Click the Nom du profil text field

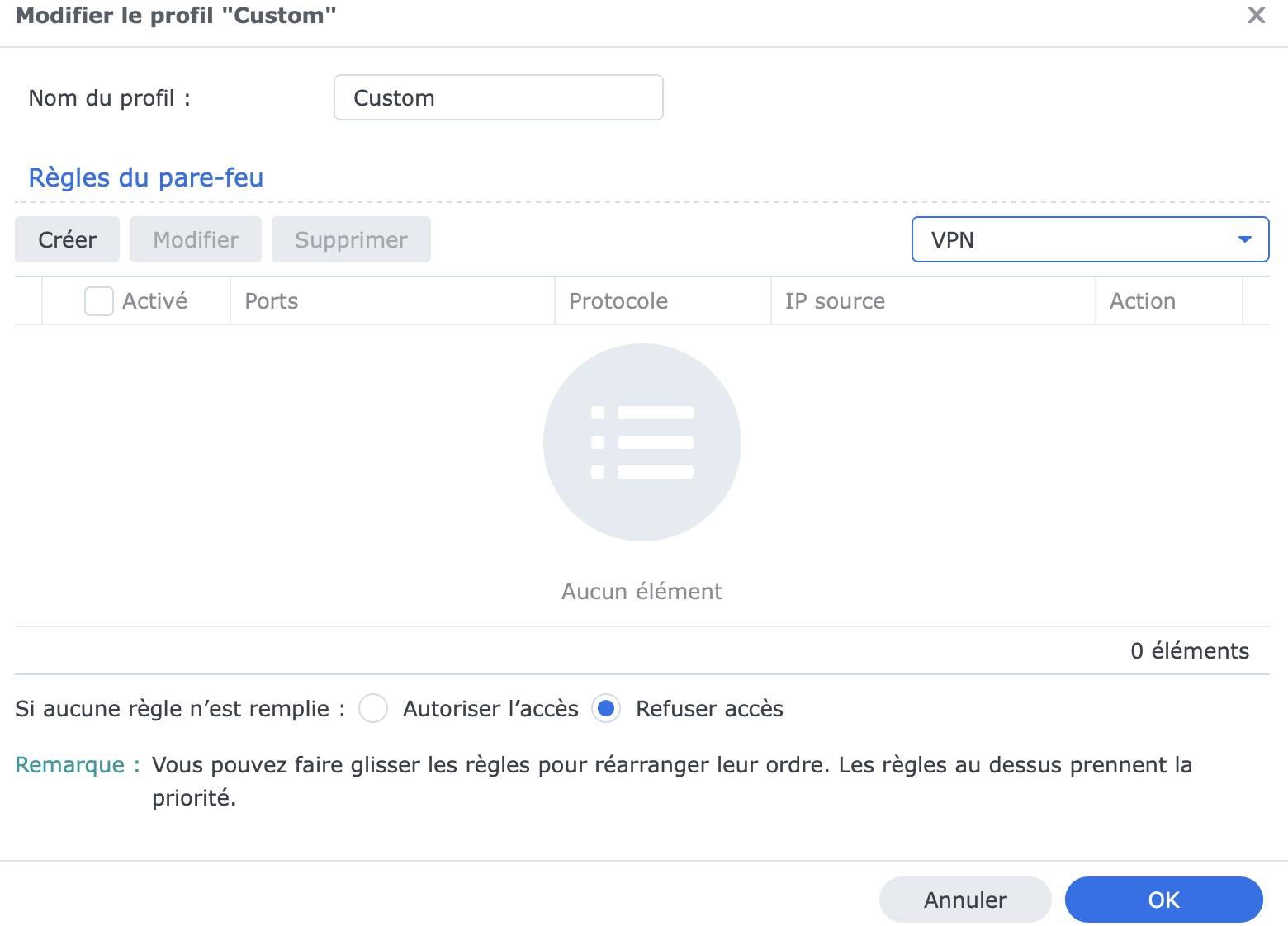point(498,98)
